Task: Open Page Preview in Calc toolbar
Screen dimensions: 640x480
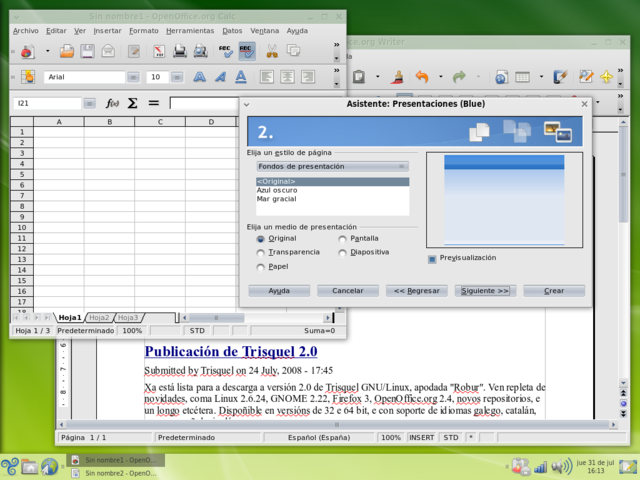Action: point(200,51)
